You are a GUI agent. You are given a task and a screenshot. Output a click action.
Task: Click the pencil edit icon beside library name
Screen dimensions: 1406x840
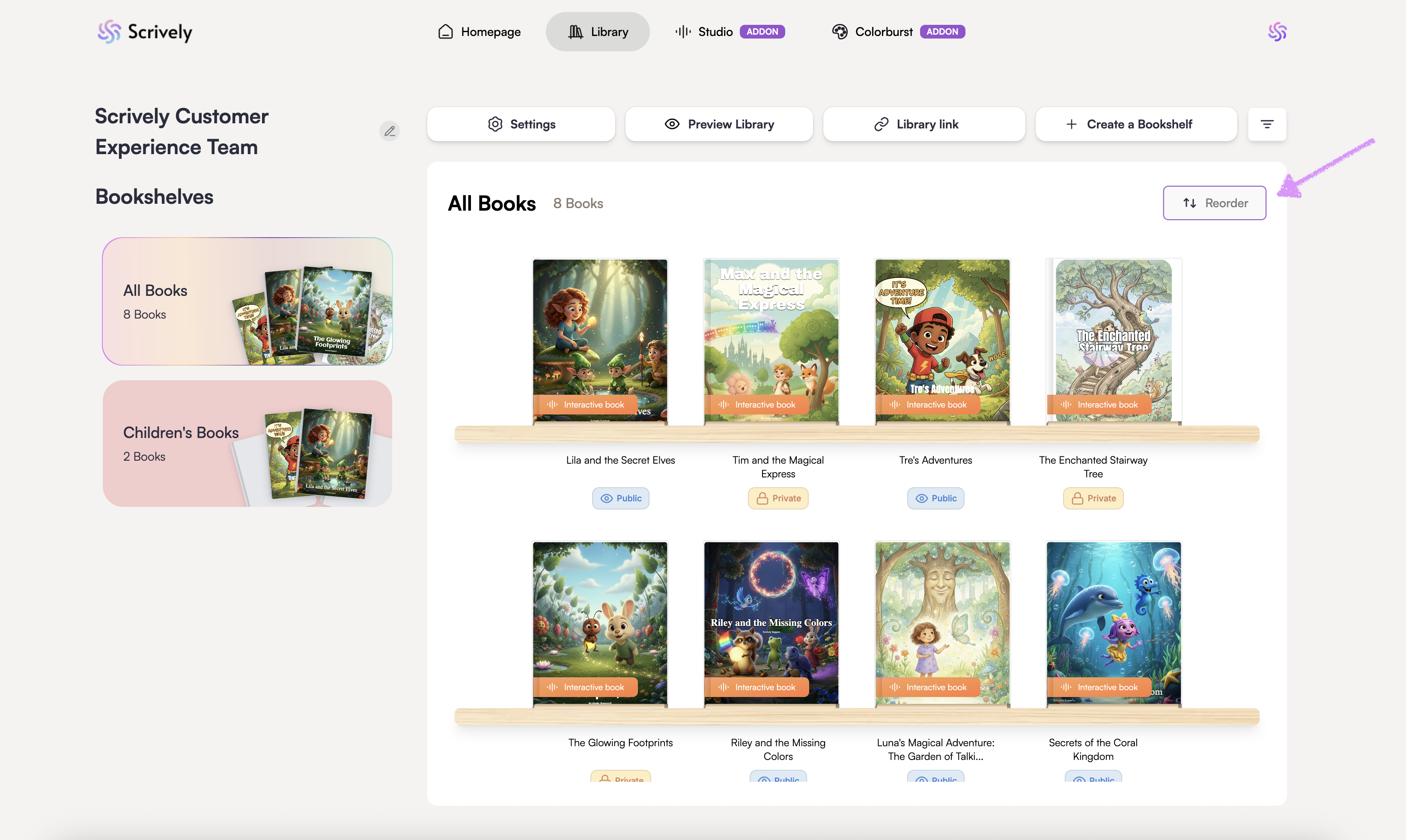pyautogui.click(x=390, y=131)
